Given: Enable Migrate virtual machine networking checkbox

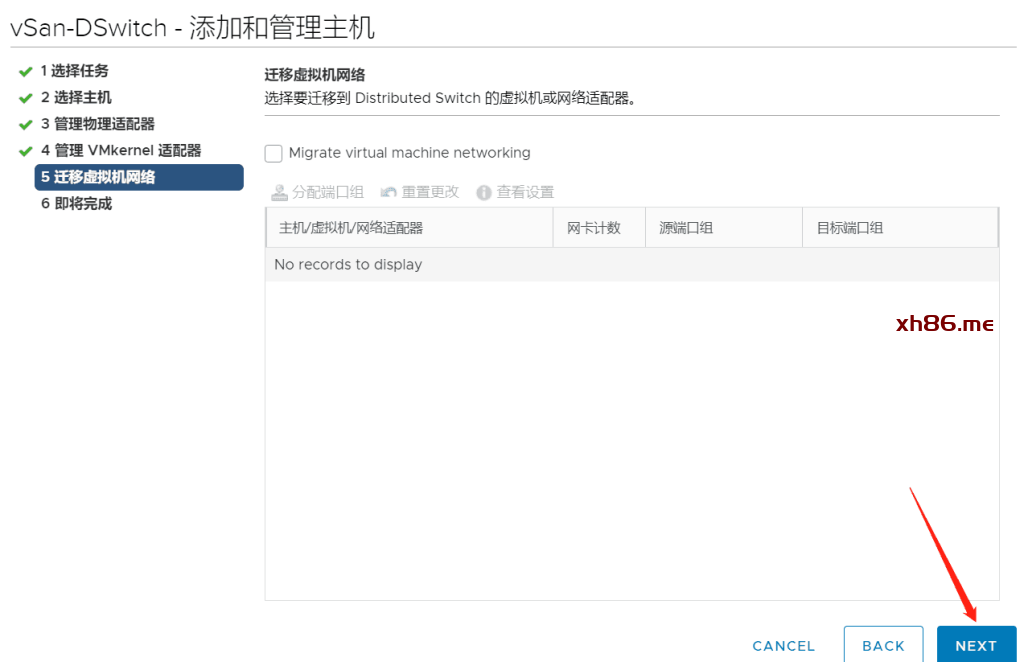Looking at the screenshot, I should (x=274, y=153).
